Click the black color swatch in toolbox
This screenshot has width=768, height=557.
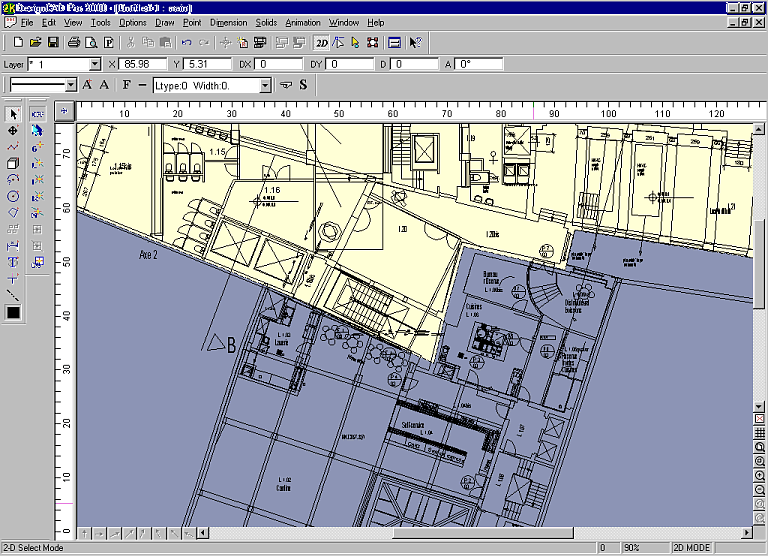13,313
